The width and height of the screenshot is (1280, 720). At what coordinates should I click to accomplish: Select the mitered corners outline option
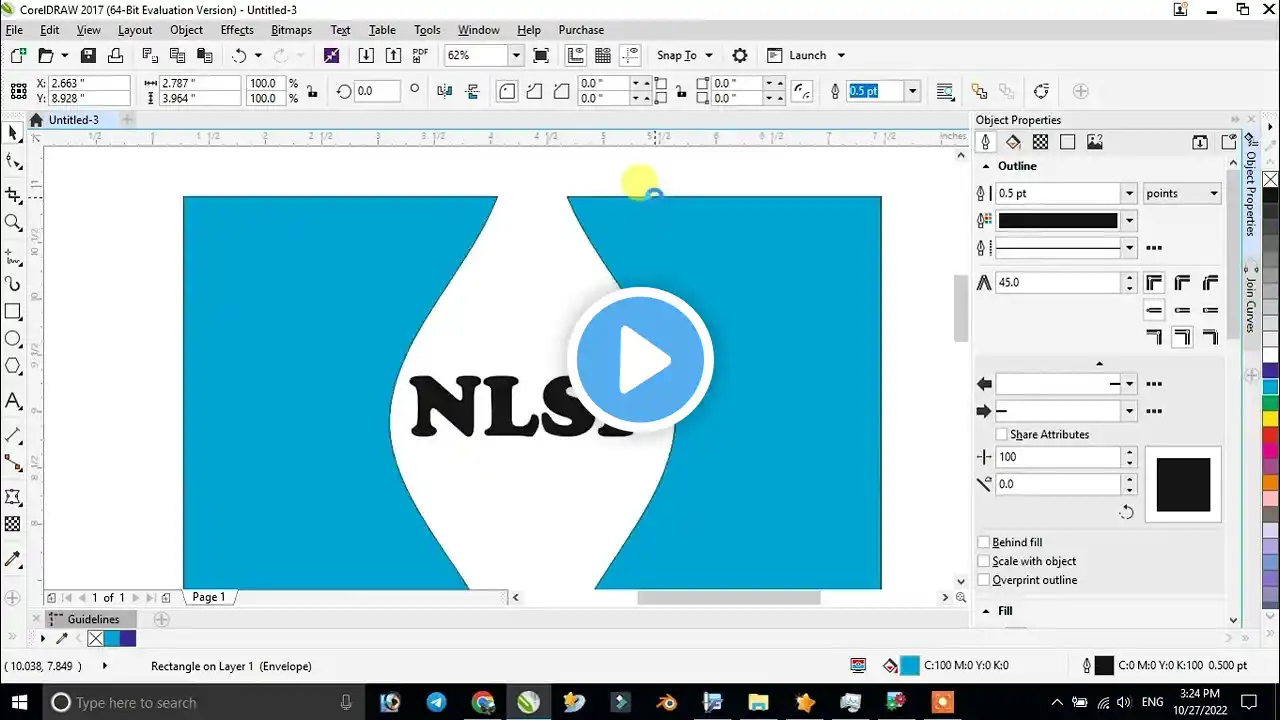[x=1154, y=283]
